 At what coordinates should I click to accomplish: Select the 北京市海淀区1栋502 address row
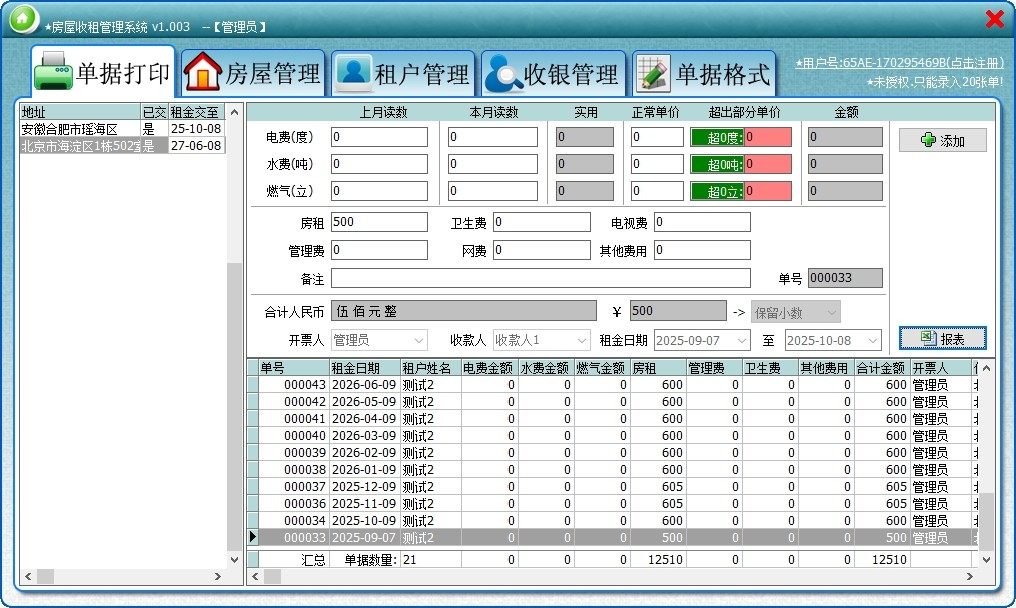click(122, 146)
